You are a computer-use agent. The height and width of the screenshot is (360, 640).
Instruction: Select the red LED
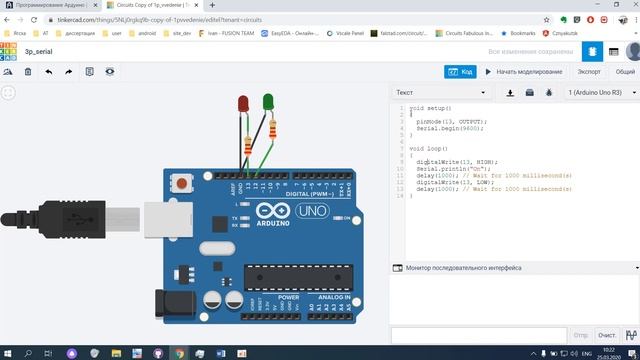243,104
